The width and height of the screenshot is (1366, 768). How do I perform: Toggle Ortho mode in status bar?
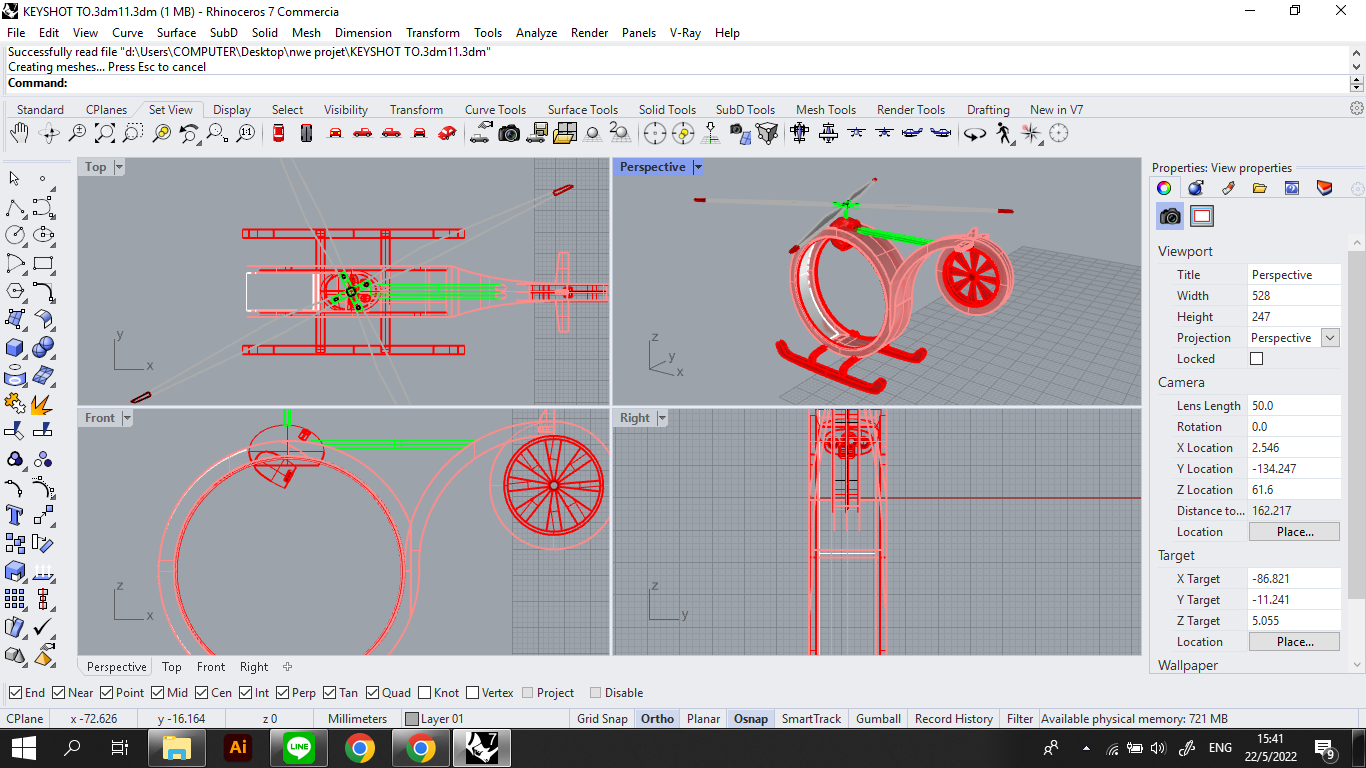click(x=657, y=719)
